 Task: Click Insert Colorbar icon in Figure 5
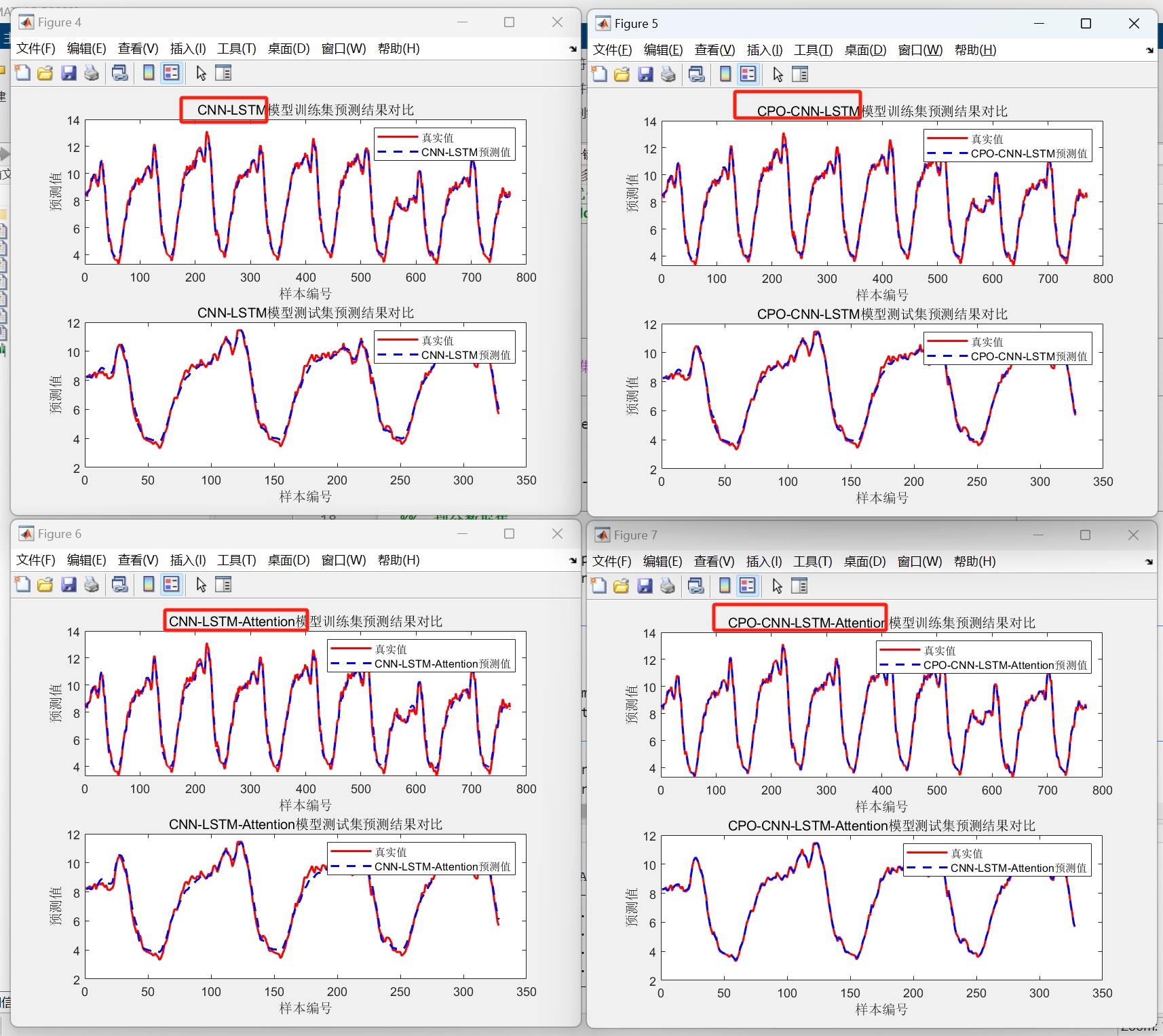pos(725,74)
